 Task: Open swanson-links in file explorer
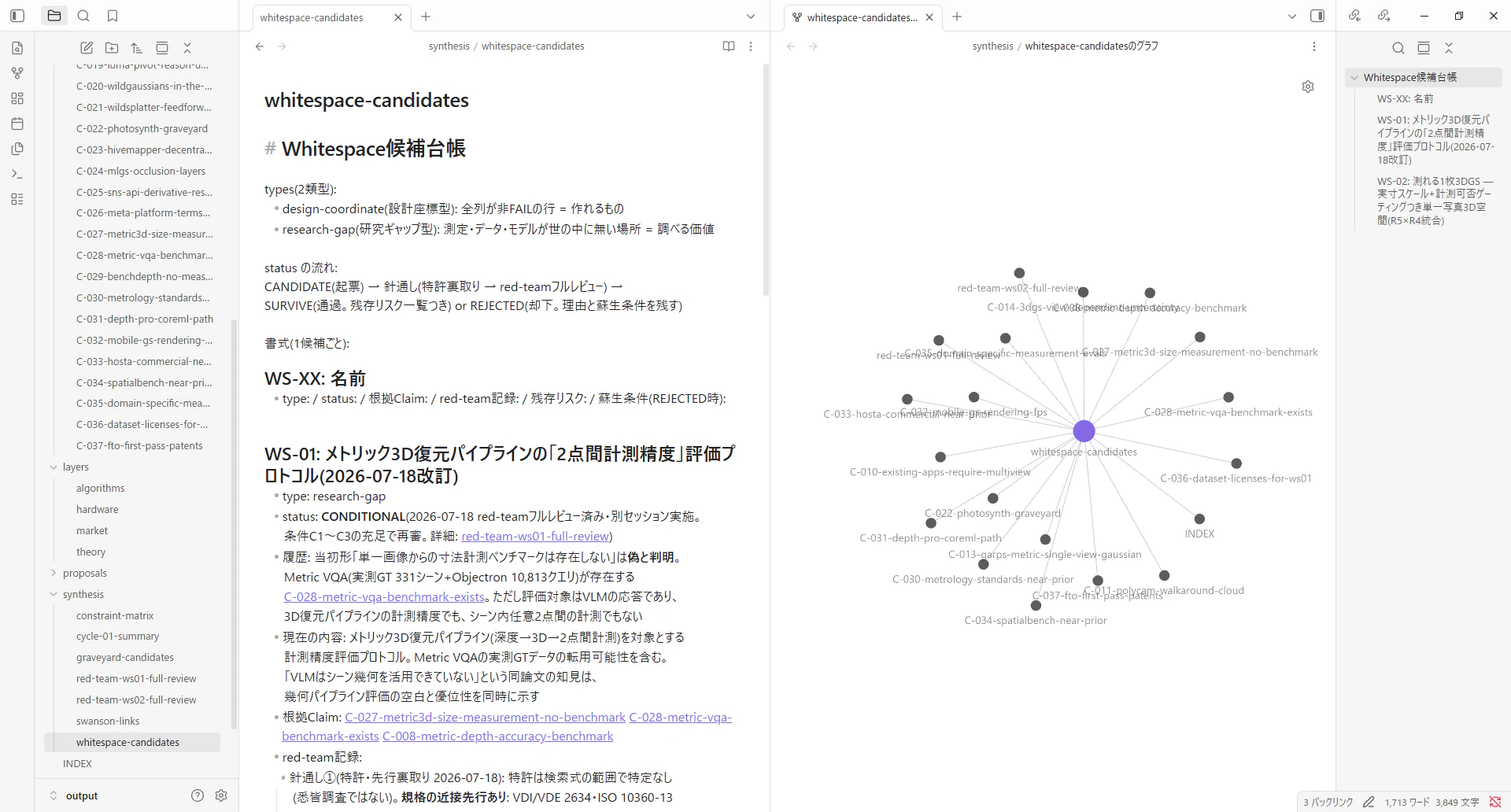coord(108,722)
